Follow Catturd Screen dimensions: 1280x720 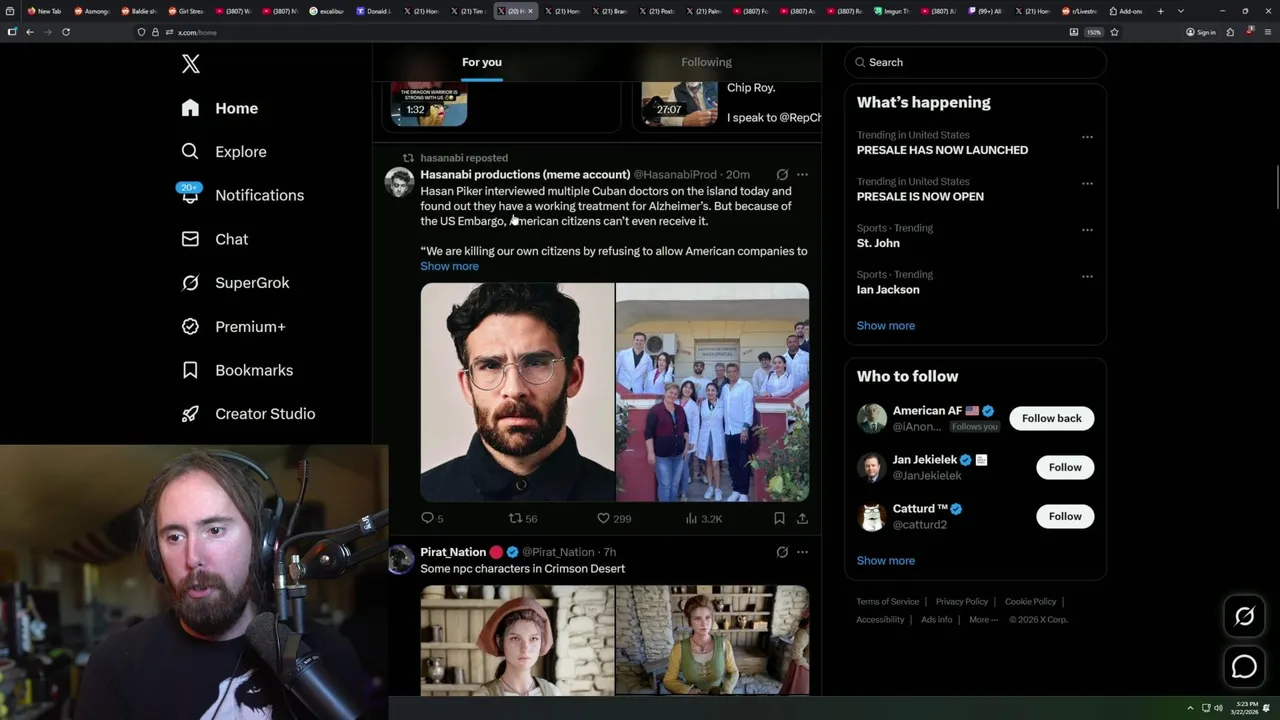click(1065, 516)
